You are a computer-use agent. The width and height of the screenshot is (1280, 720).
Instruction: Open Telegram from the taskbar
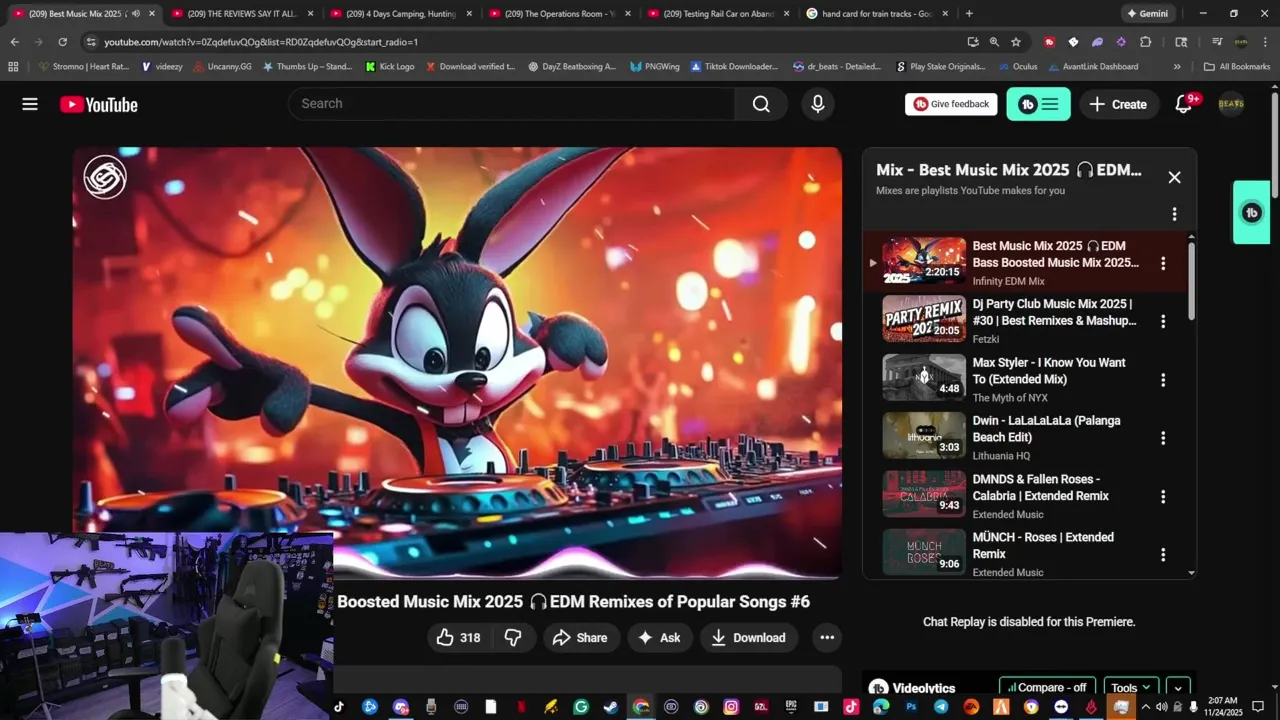click(941, 707)
